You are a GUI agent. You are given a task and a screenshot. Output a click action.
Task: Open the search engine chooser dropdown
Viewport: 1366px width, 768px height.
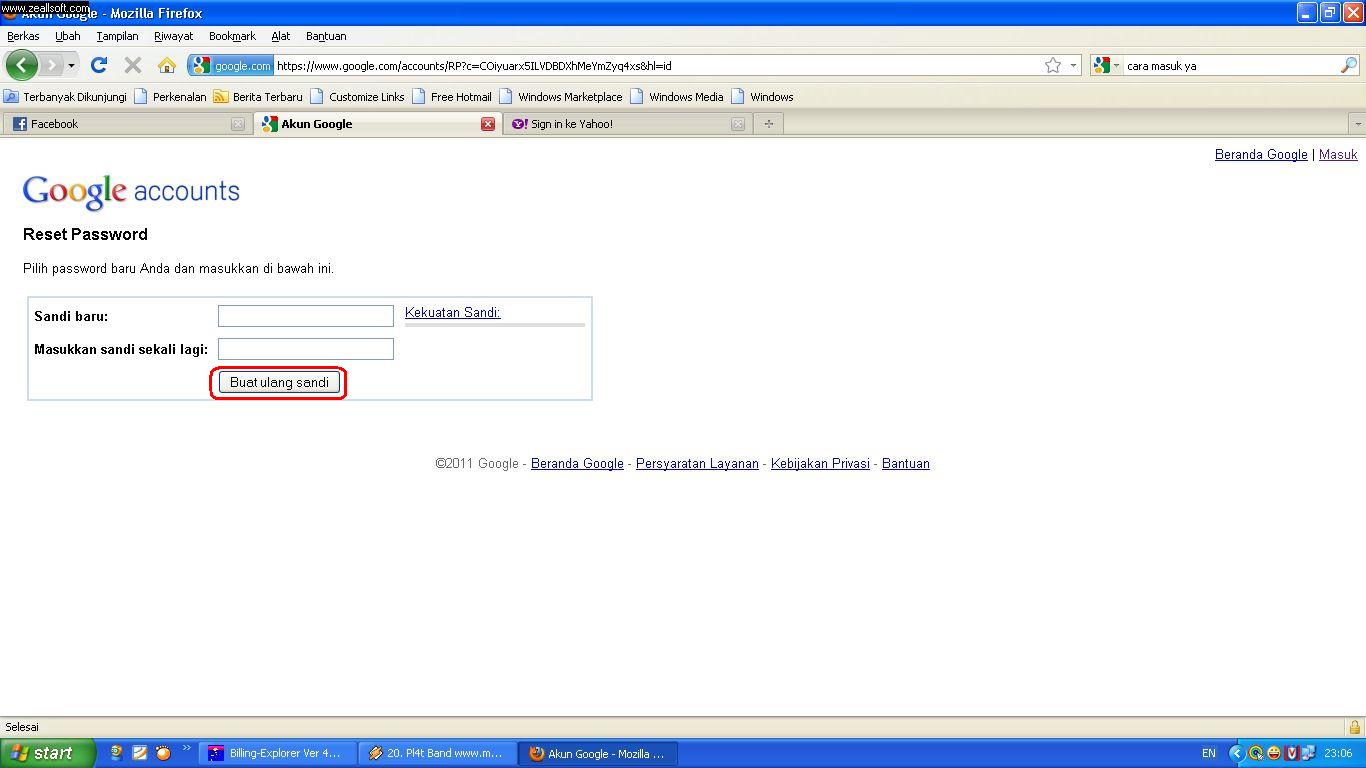1106,66
